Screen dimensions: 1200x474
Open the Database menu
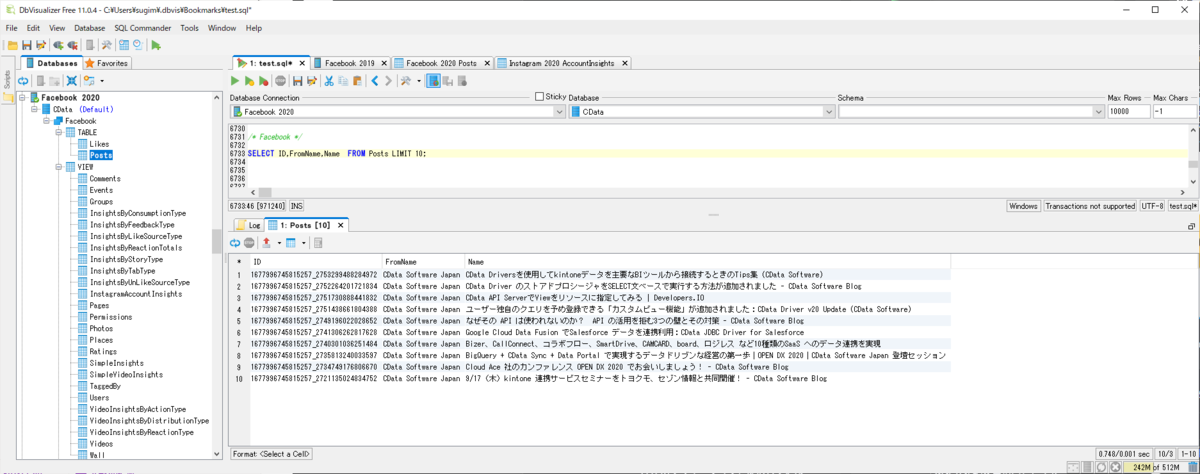[x=89, y=28]
